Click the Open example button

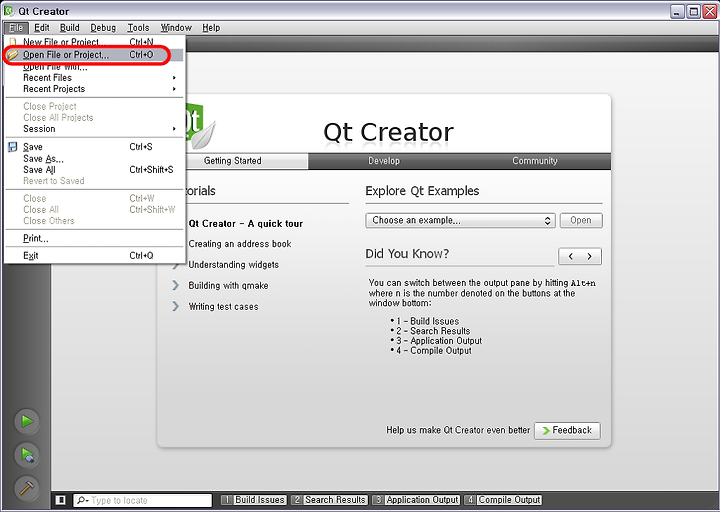click(x=581, y=220)
